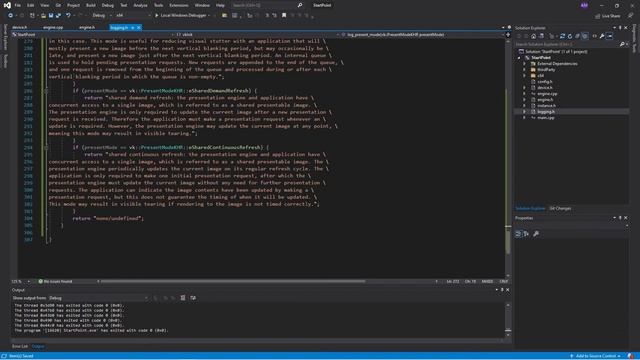The width and height of the screenshot is (640, 360).
Task: Click the Home icon in Solution Explorer
Action: tap(533, 36)
